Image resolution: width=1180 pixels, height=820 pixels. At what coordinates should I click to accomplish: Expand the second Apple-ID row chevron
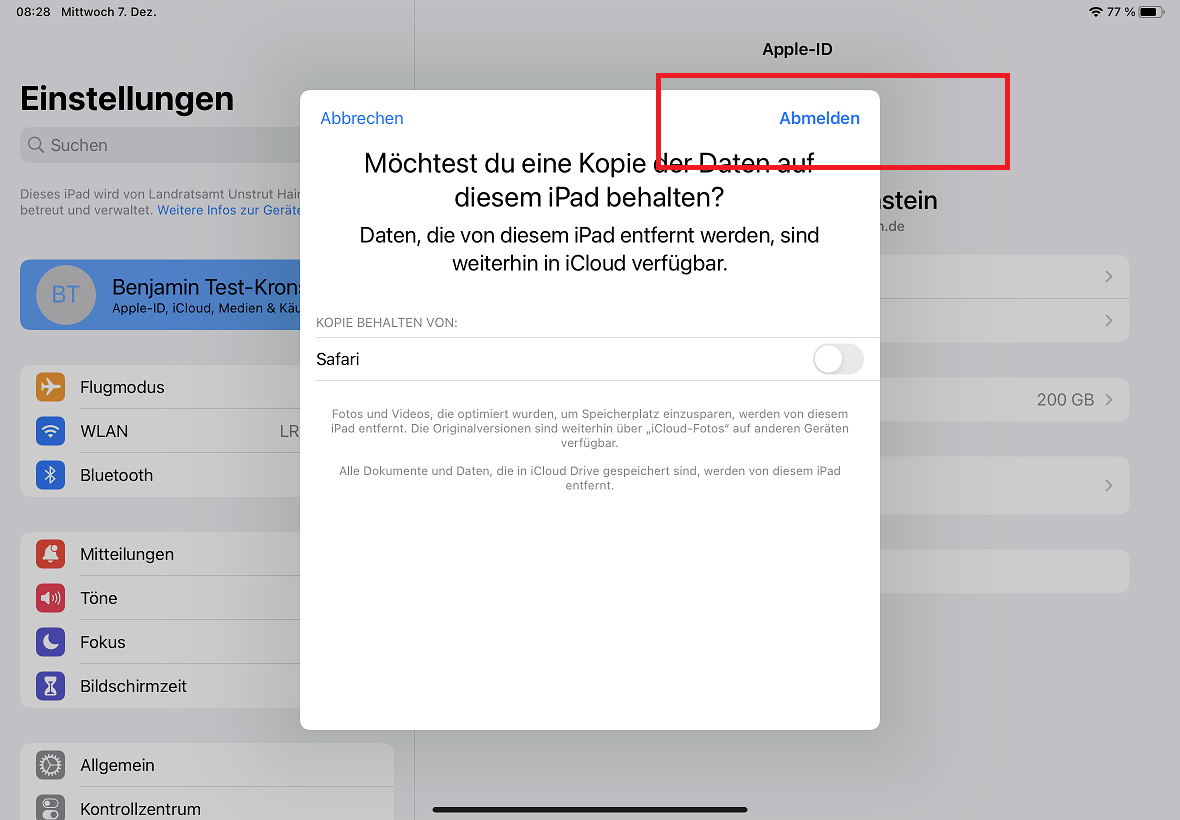(x=1109, y=320)
